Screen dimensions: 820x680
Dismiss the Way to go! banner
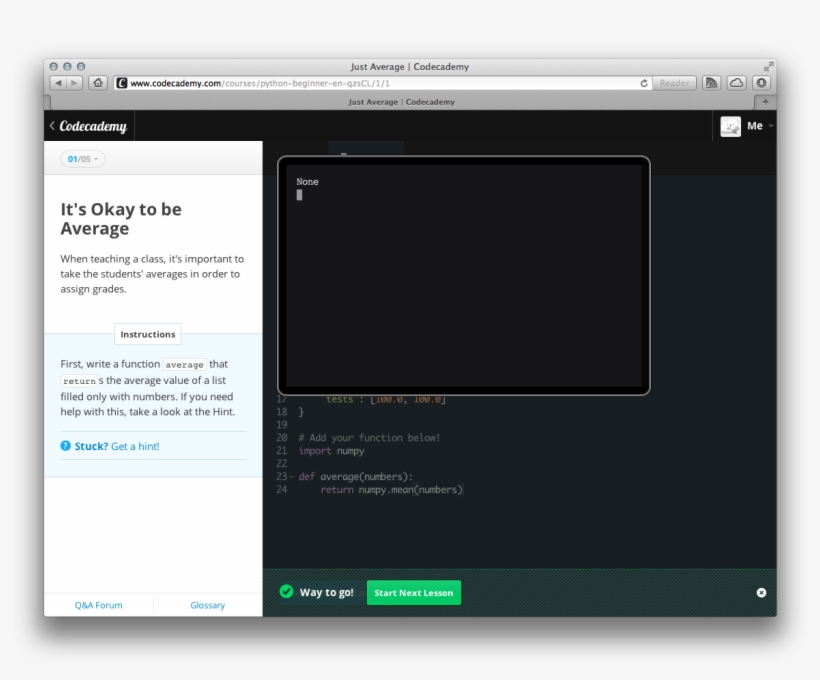coord(761,593)
